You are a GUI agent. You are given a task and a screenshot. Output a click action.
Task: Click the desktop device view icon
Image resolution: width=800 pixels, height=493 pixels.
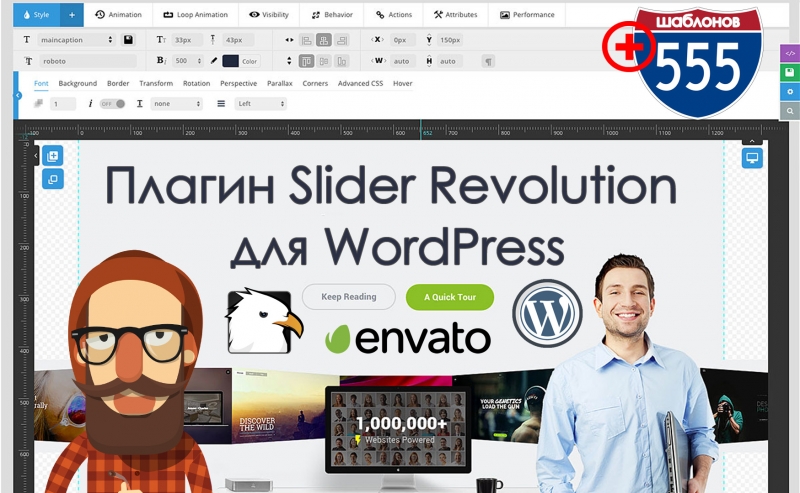pyautogui.click(x=752, y=158)
